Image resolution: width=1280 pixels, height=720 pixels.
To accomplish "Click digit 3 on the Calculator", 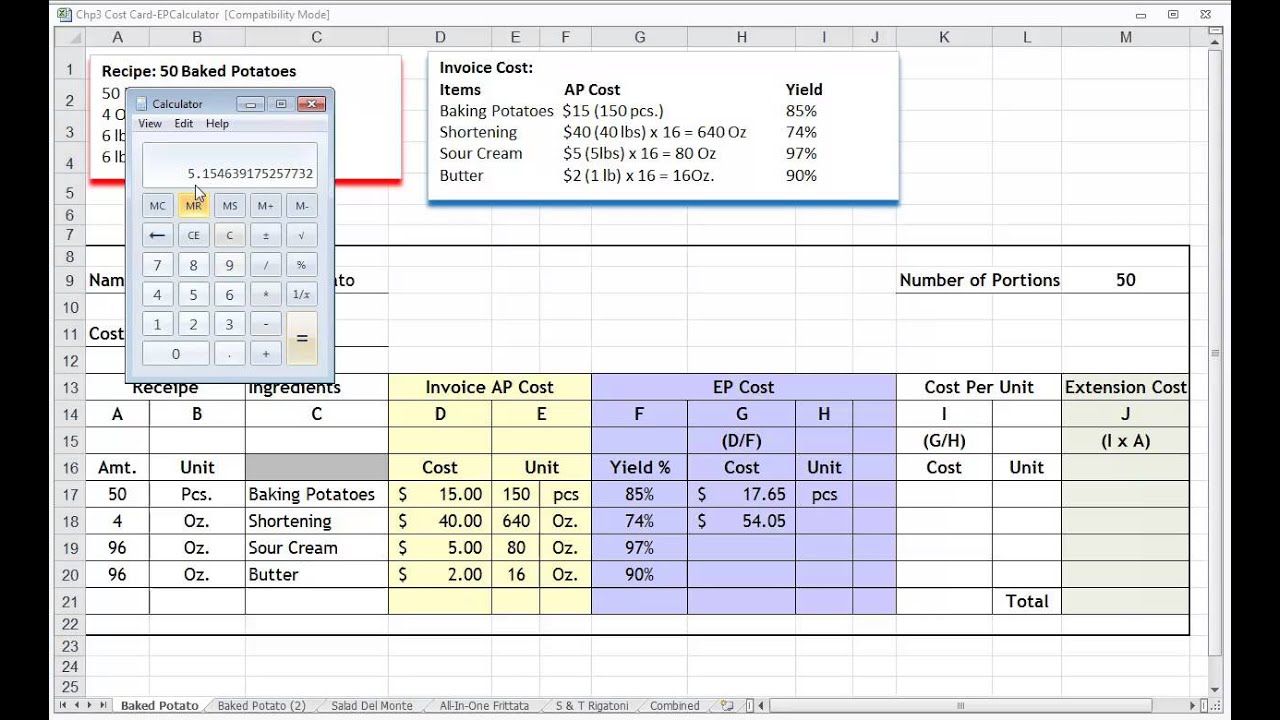I will click(x=230, y=325).
